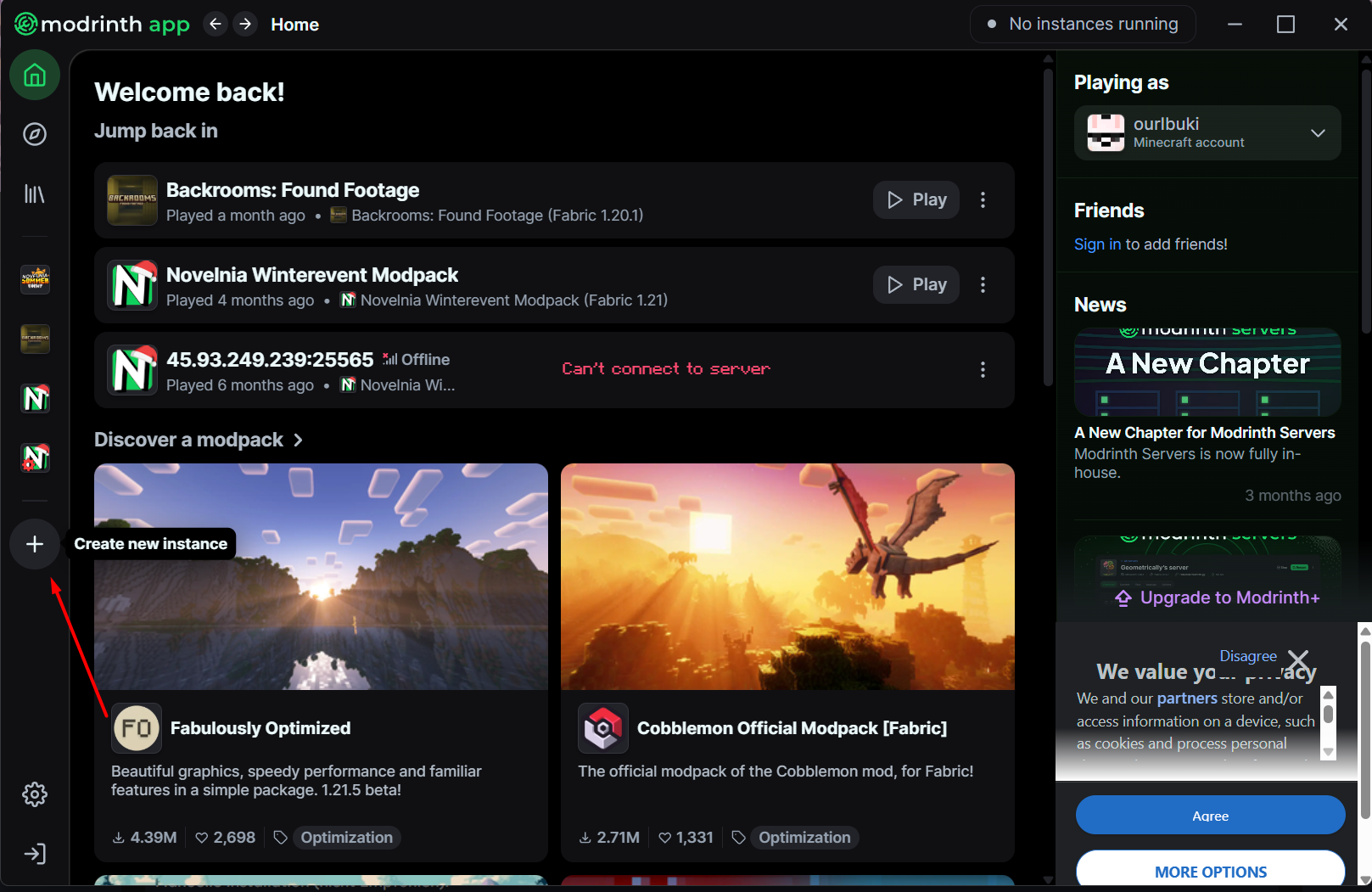This screenshot has height=892, width=1372.
Task: Click the Cobblemon modpack logo
Action: 603,728
